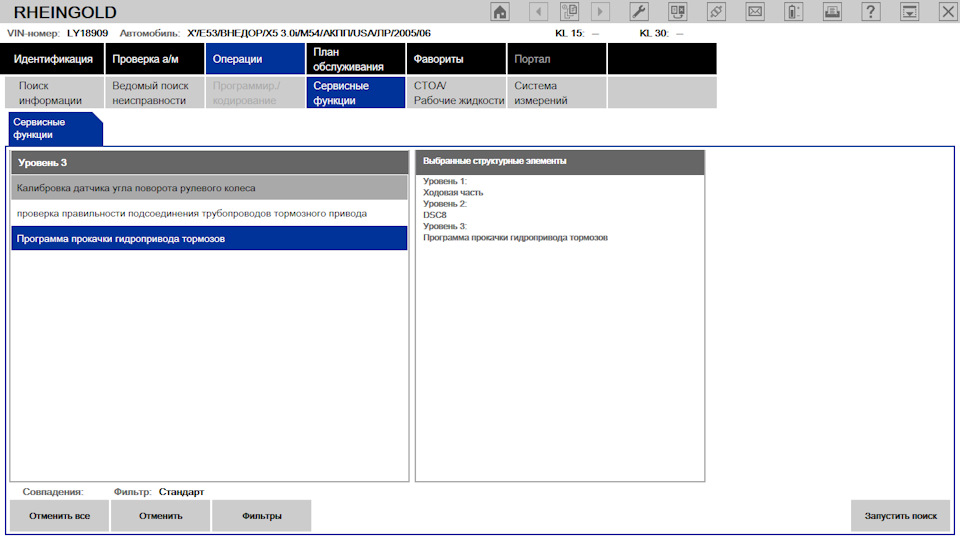Select Сервисные функции blue submenu

click(356, 92)
